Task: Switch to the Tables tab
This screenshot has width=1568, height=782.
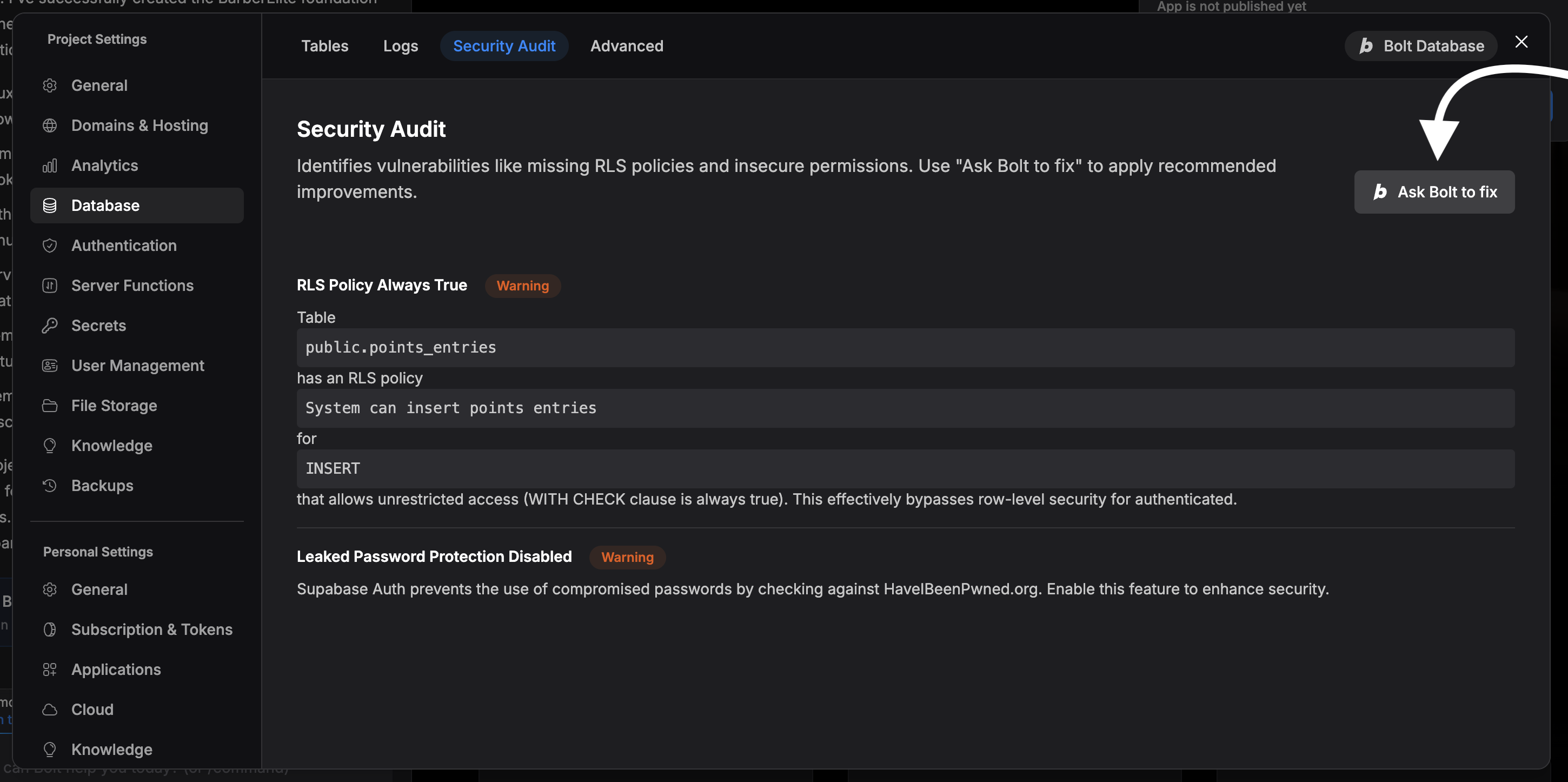Action: click(325, 45)
